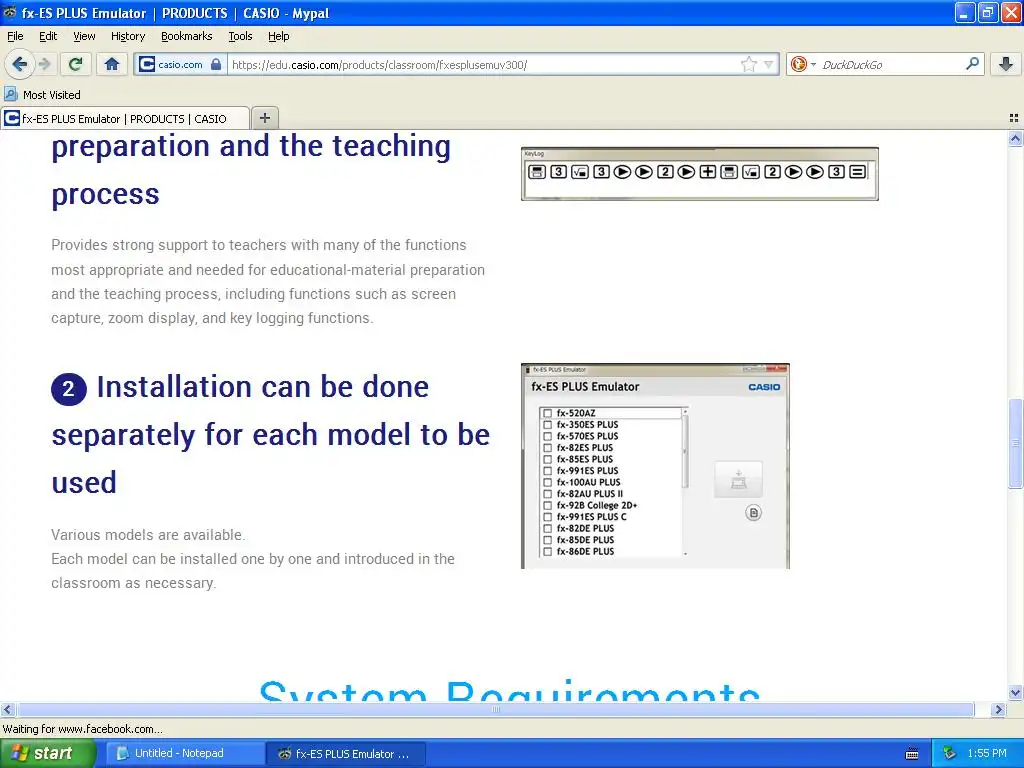The width and height of the screenshot is (1024, 768).
Task: Click the equals key icon in KeyLog
Action: tap(857, 172)
